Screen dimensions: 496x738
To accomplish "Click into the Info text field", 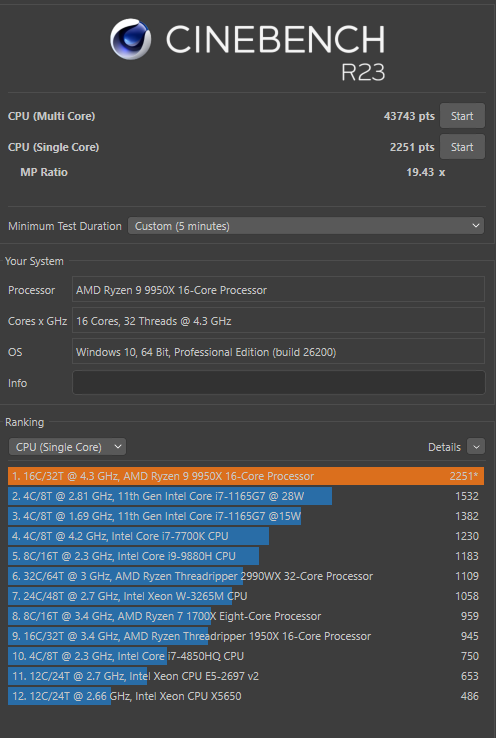I will [279, 383].
